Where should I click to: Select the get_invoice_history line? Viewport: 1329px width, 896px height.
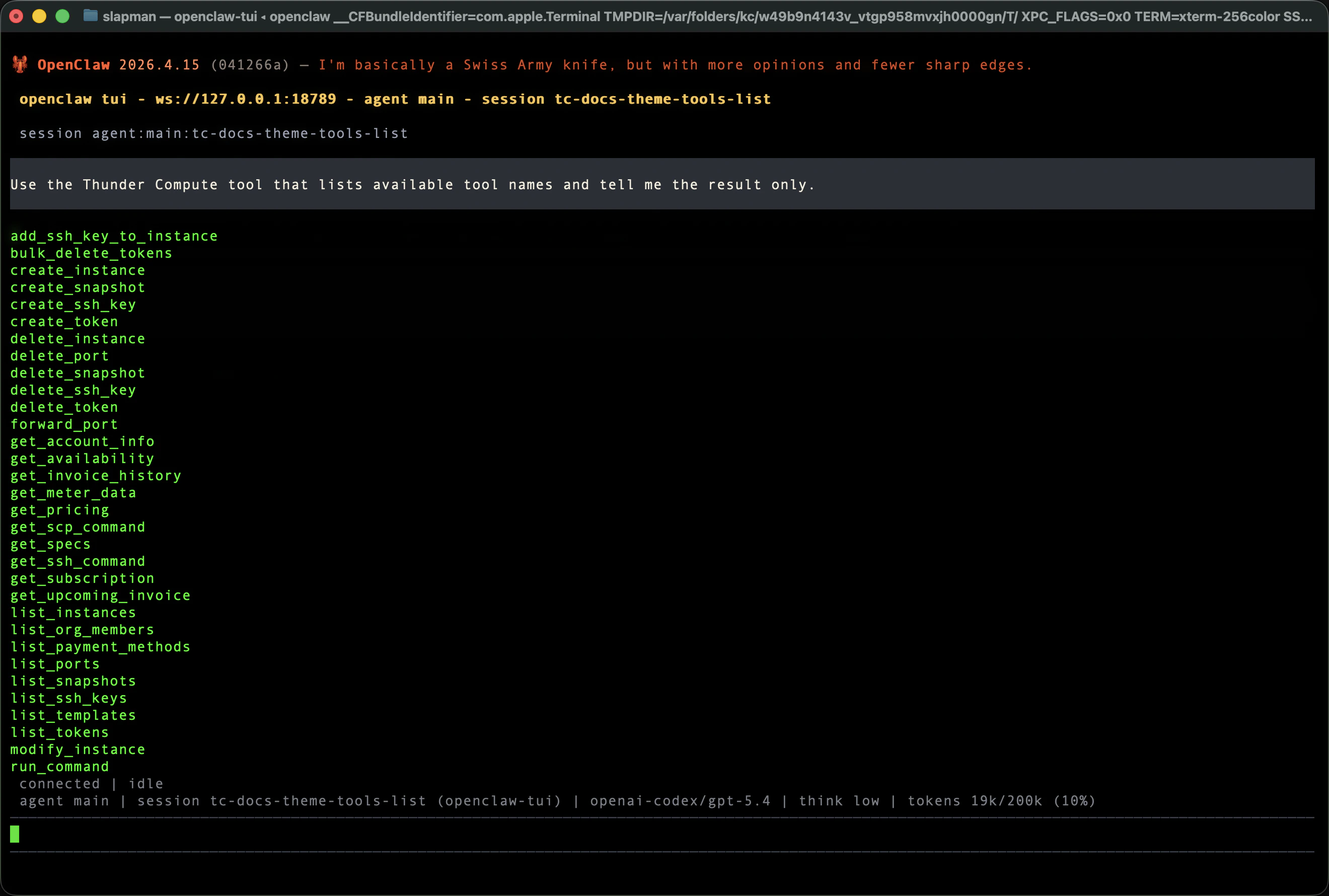coord(96,476)
